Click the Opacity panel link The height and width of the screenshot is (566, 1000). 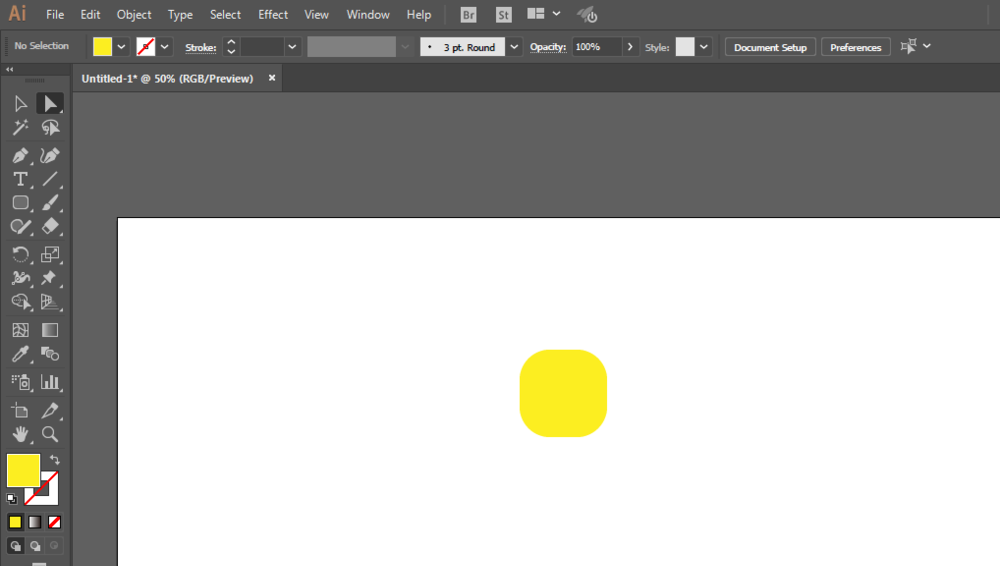click(548, 47)
